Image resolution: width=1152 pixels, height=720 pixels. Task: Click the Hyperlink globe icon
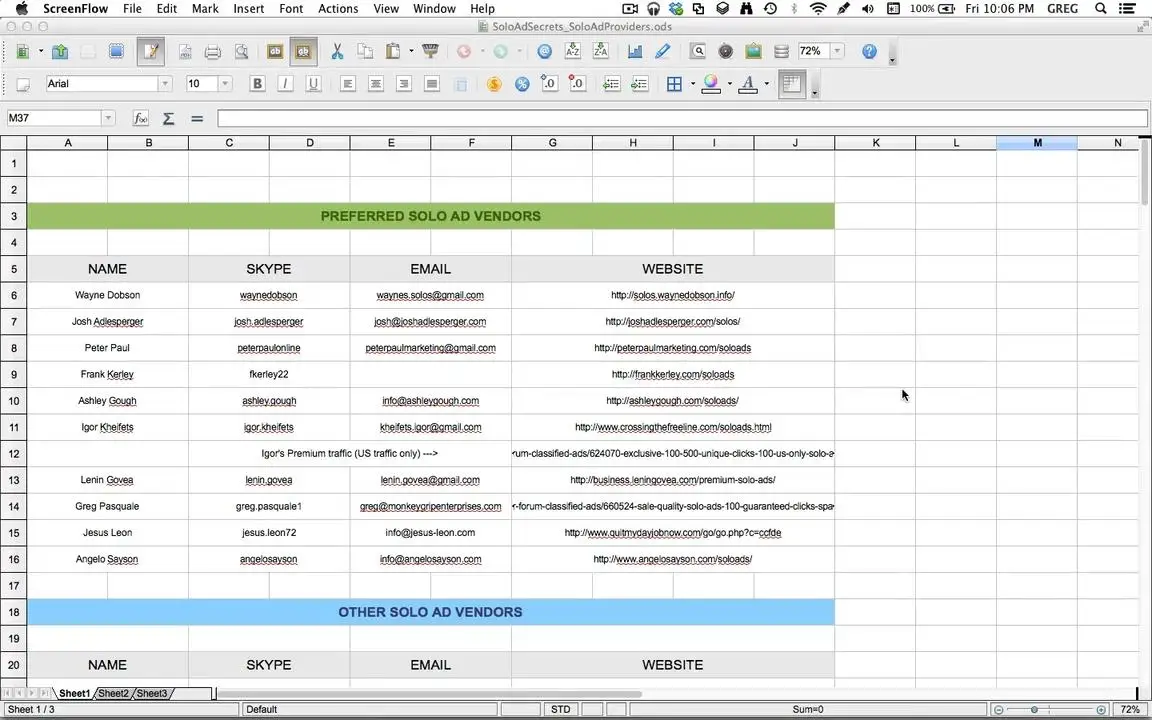(x=544, y=51)
